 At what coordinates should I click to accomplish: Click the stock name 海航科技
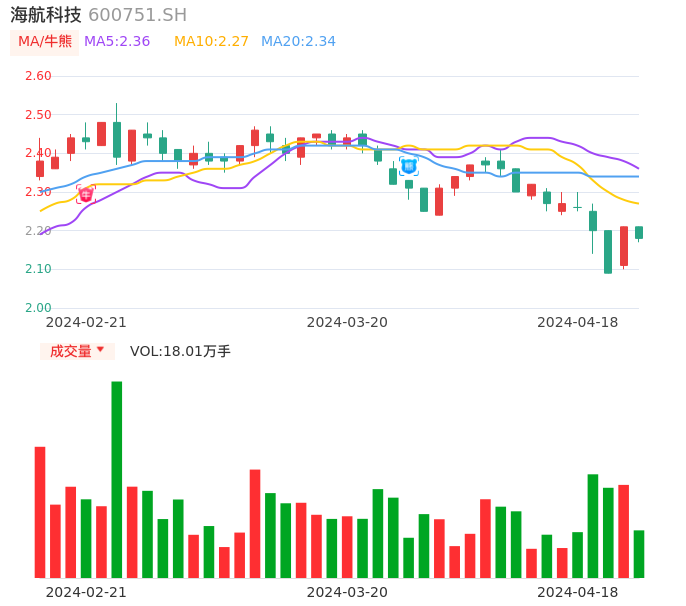pyautogui.click(x=46, y=15)
